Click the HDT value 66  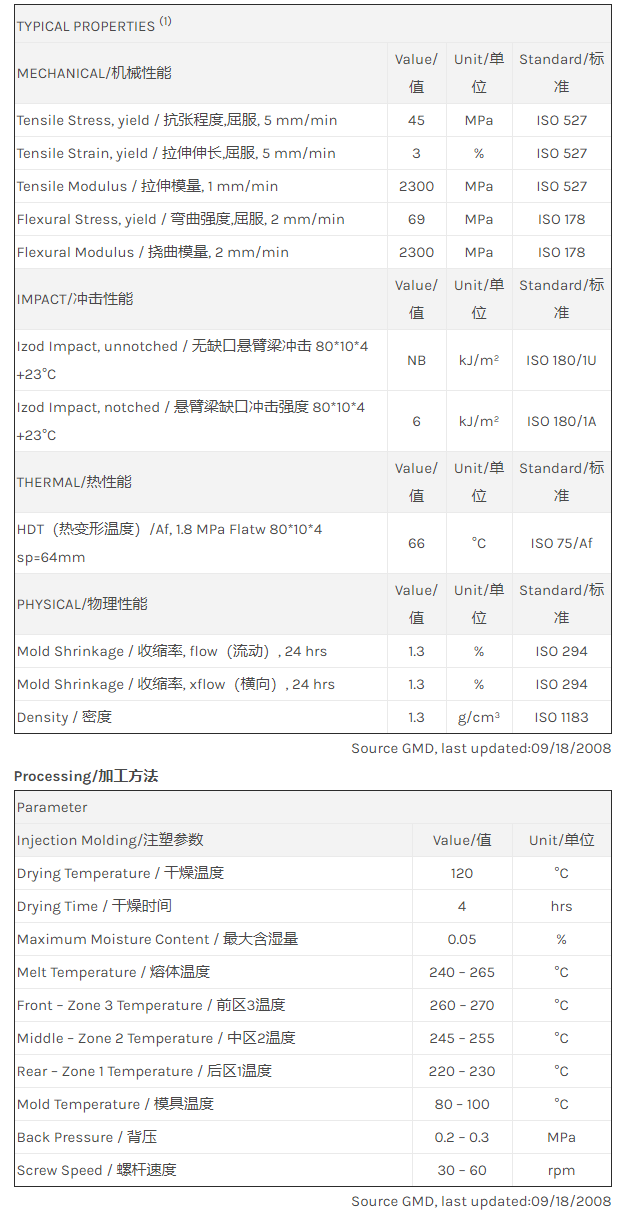pyautogui.click(x=416, y=543)
